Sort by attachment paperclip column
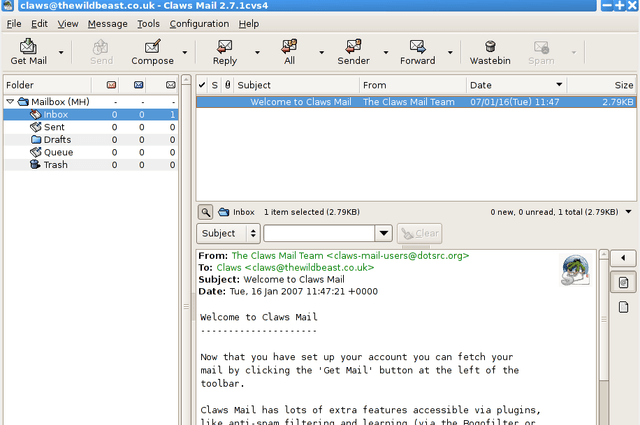This screenshot has height=425, width=640. [227, 85]
